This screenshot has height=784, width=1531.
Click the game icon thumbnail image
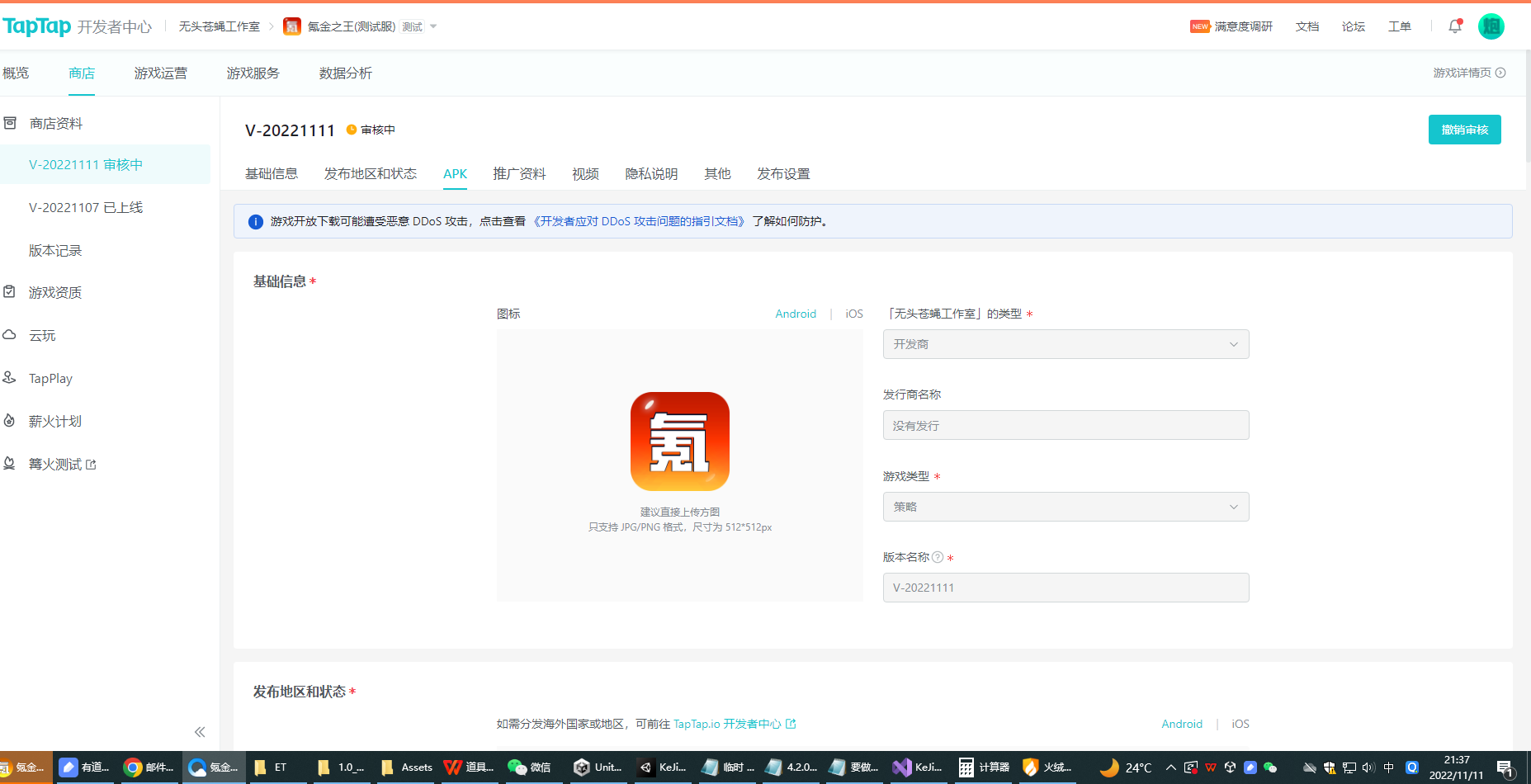point(680,442)
